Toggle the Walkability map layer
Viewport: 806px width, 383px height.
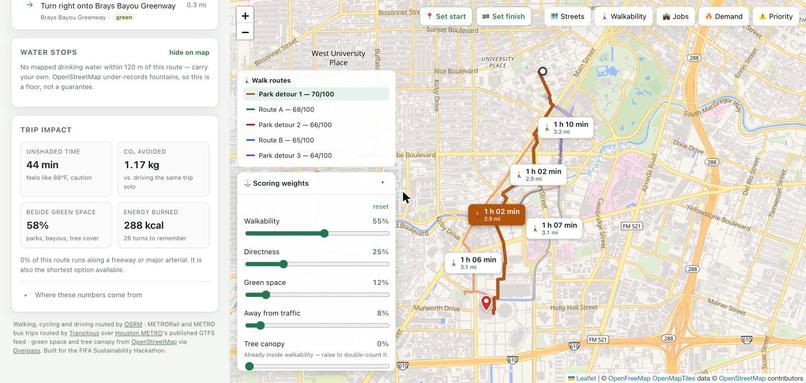[624, 16]
